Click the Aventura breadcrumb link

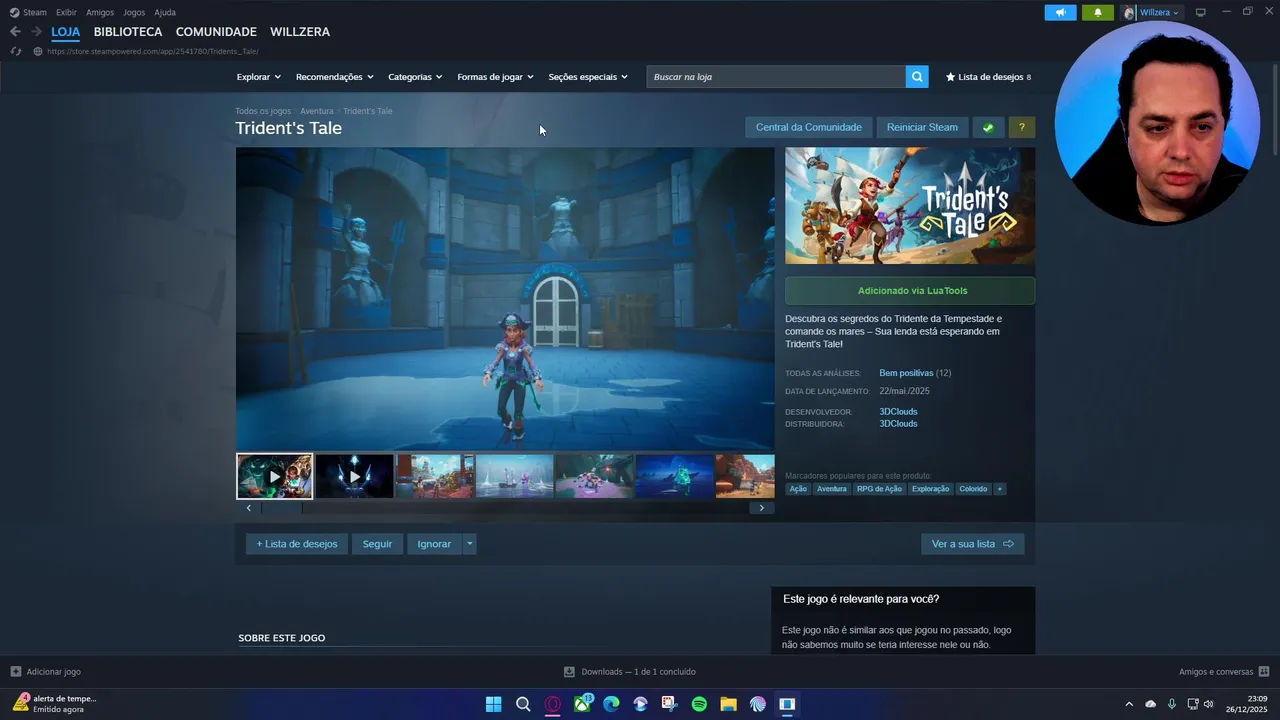click(x=317, y=111)
